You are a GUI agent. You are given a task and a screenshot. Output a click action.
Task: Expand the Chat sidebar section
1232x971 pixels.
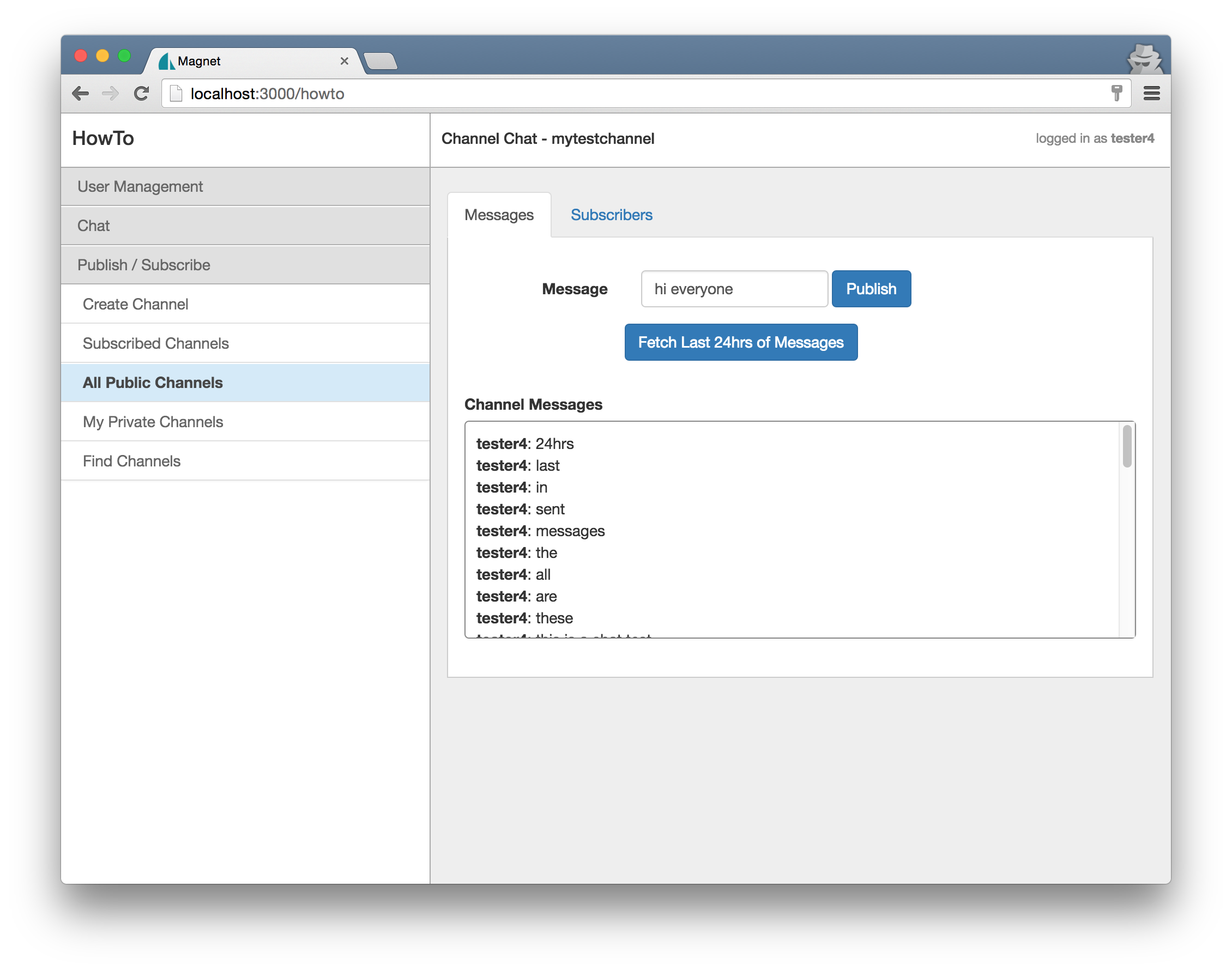pyautogui.click(x=93, y=226)
